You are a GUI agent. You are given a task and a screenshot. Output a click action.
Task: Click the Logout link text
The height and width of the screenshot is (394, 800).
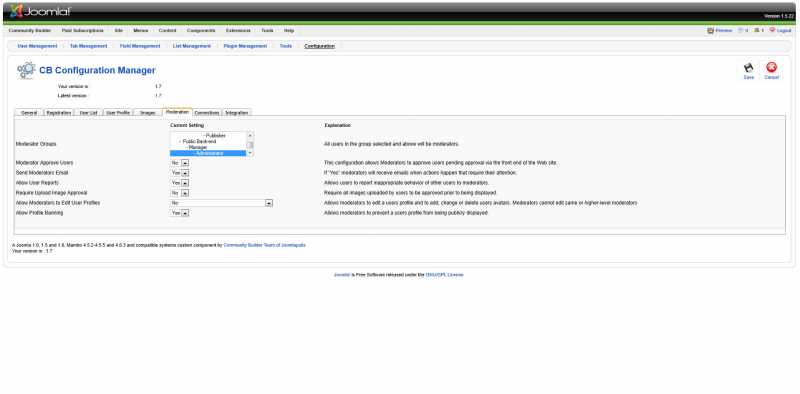click(784, 31)
